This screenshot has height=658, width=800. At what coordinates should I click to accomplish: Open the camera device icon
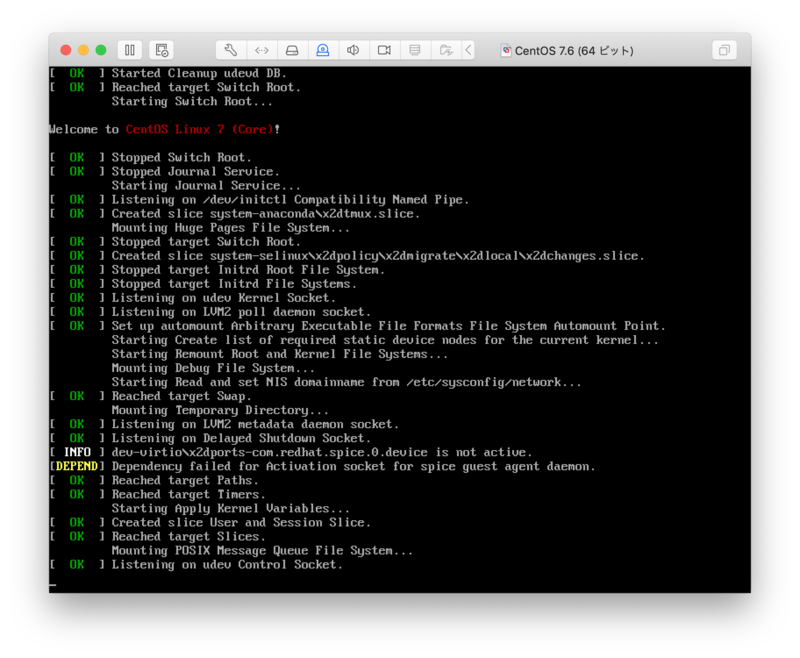coord(384,50)
